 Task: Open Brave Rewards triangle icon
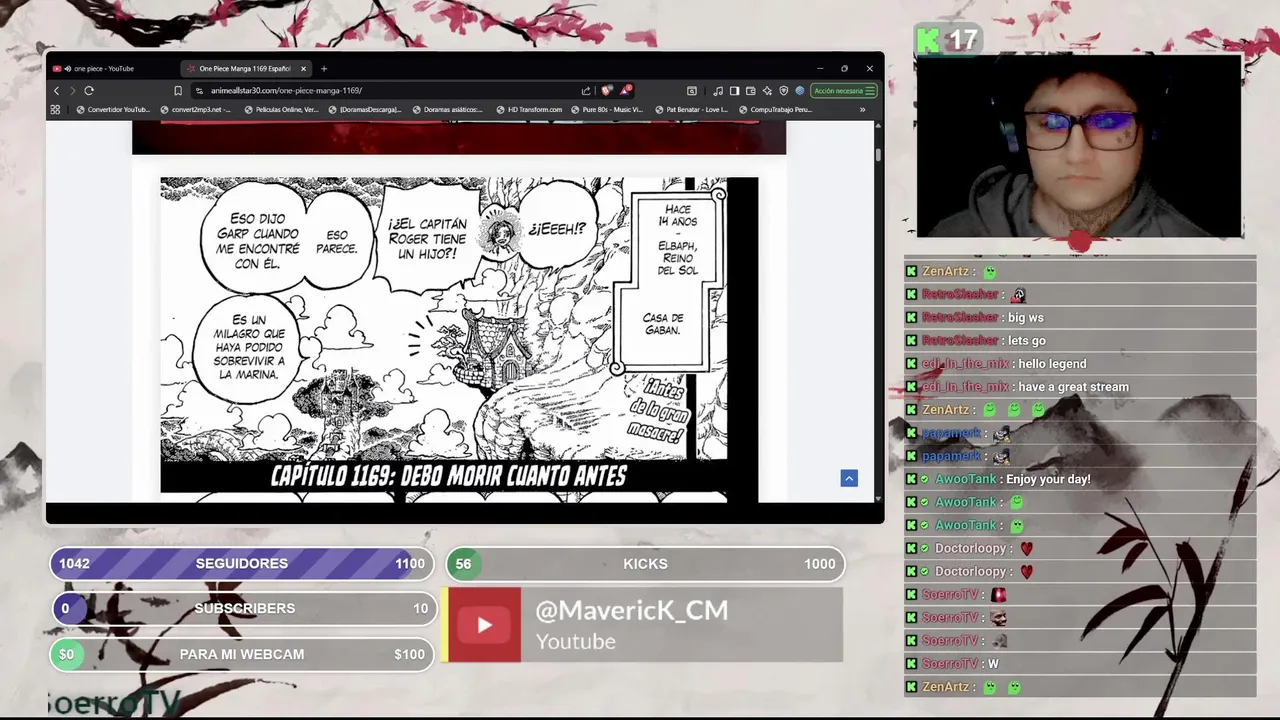(625, 91)
